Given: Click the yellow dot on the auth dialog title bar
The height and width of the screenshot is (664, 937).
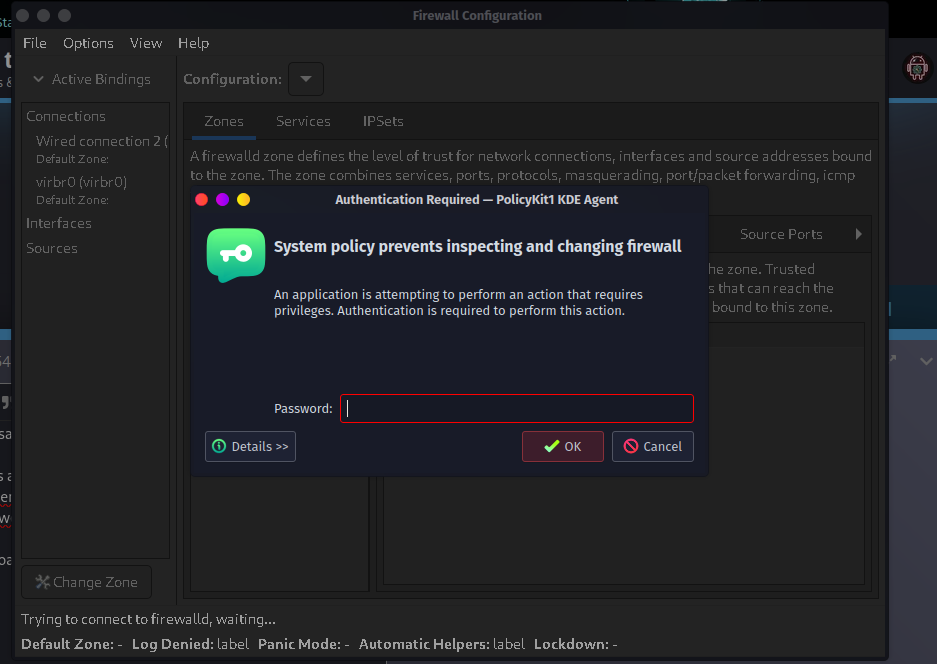Looking at the screenshot, I should click(243, 200).
